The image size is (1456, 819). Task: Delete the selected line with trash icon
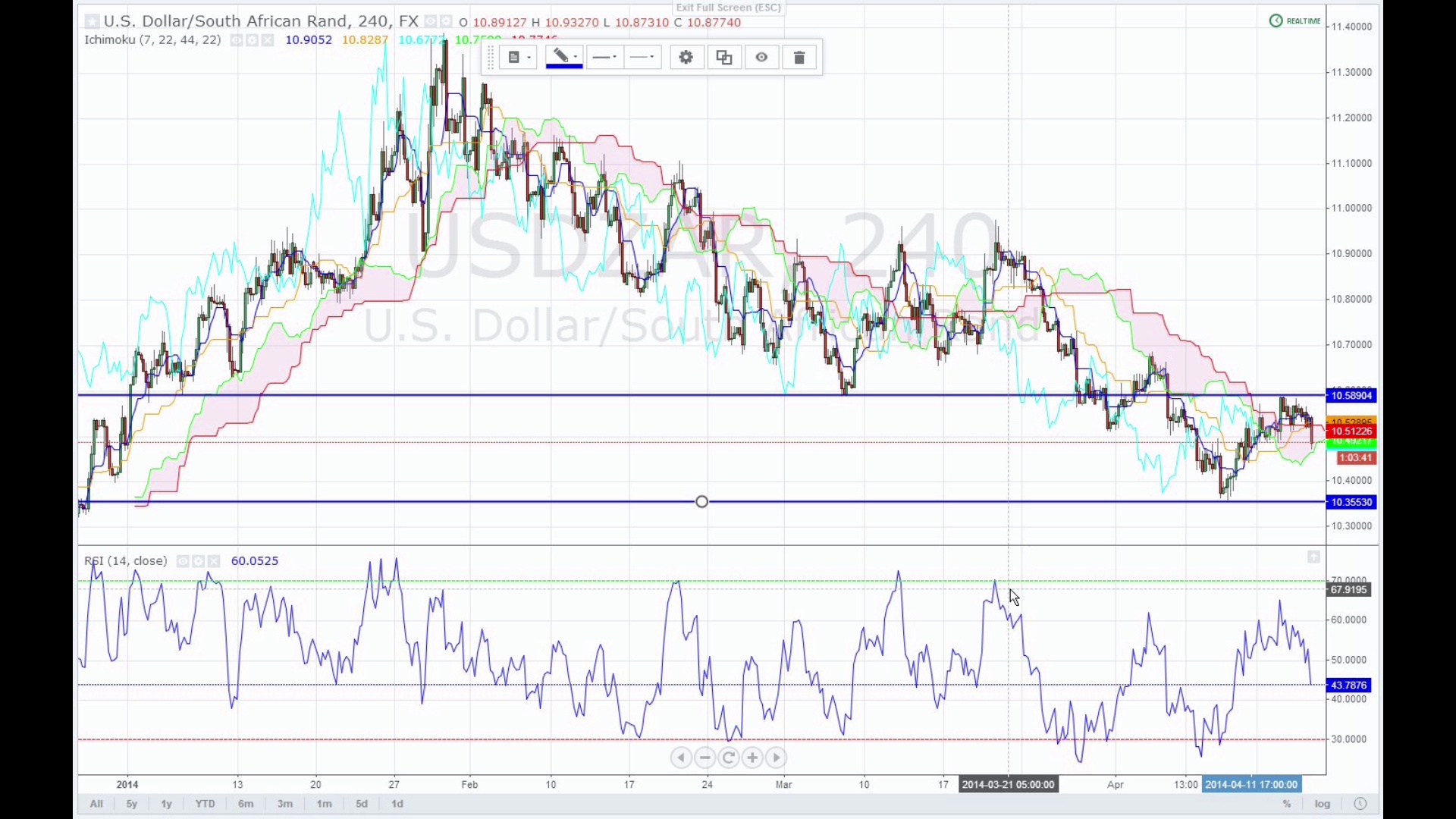click(x=799, y=58)
